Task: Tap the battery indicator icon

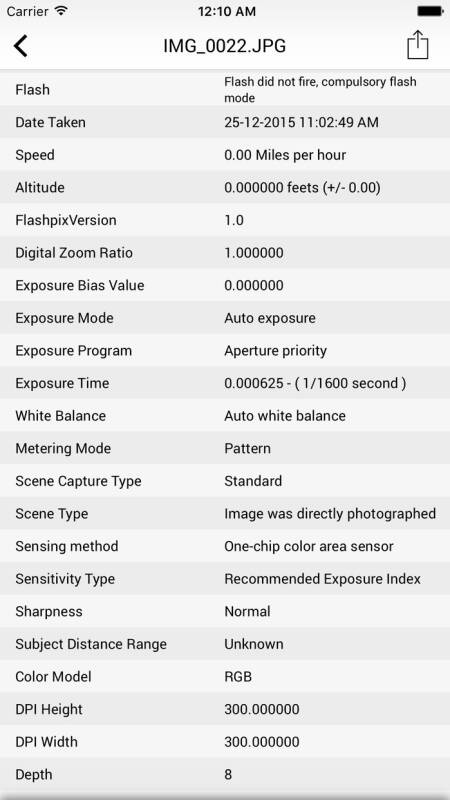Action: (430, 11)
